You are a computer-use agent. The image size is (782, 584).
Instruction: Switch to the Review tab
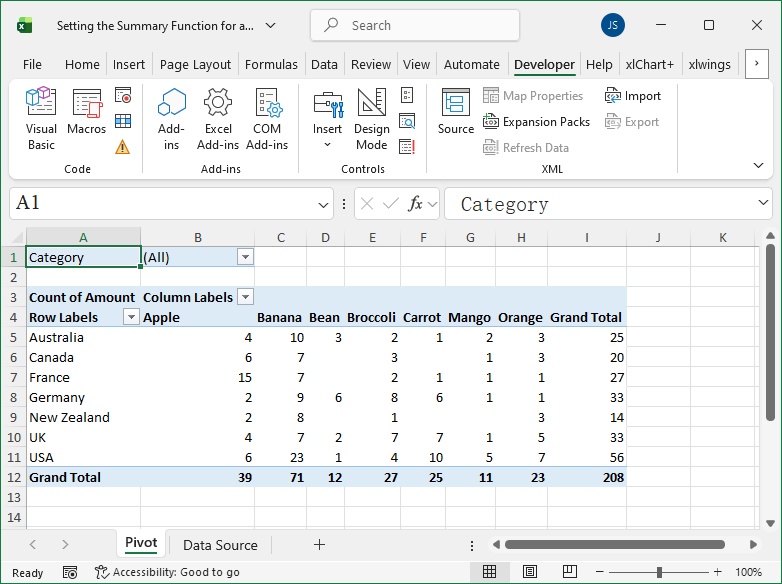371,64
